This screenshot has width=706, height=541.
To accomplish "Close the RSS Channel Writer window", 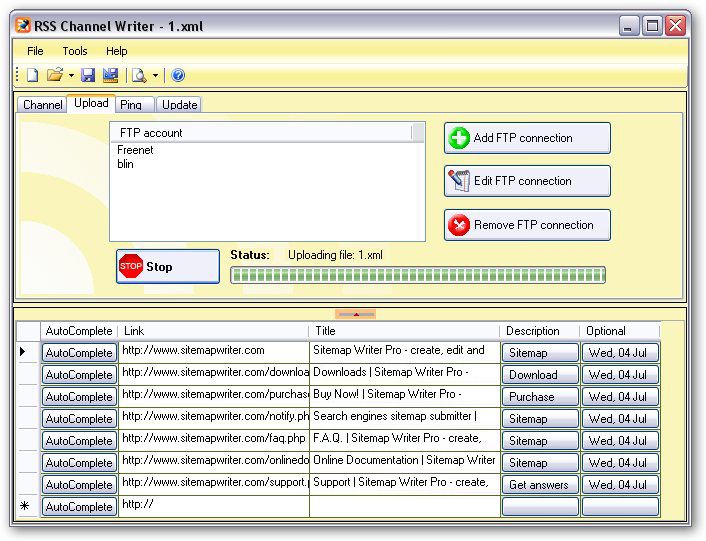I will tap(675, 26).
